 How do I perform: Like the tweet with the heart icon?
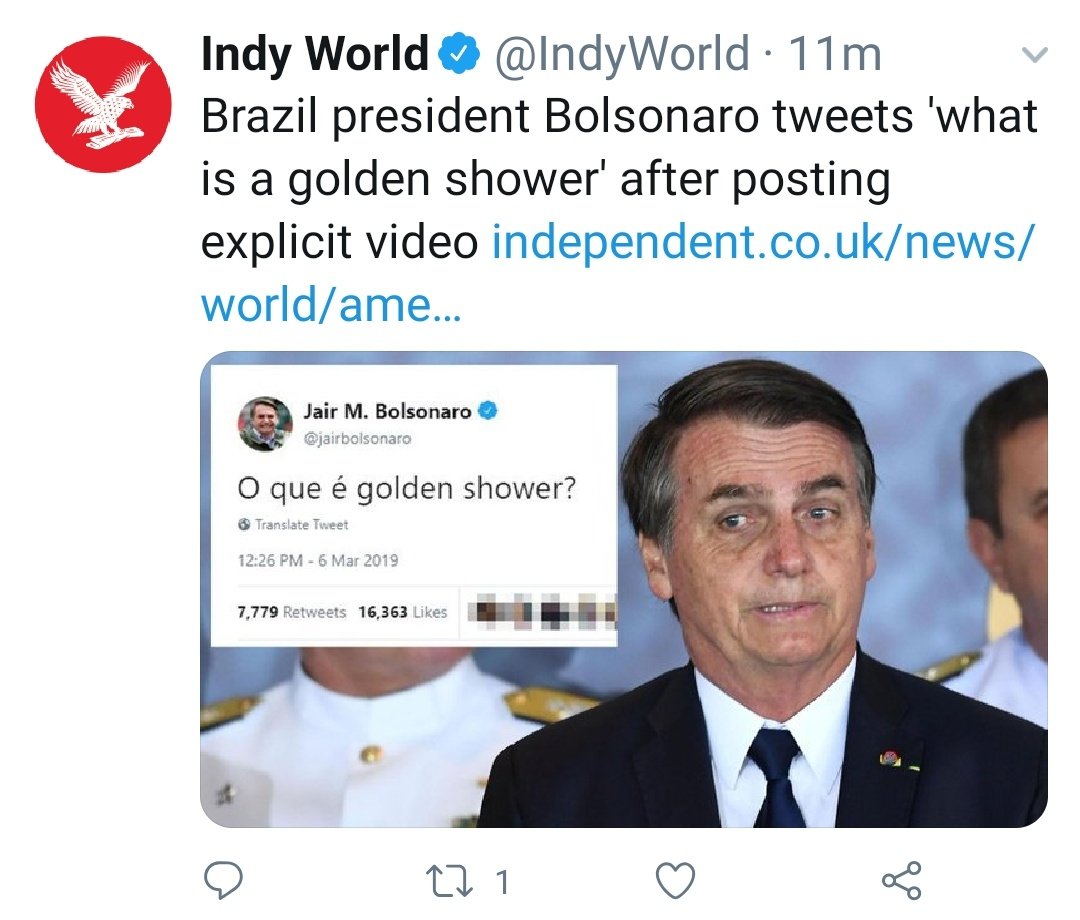point(675,881)
